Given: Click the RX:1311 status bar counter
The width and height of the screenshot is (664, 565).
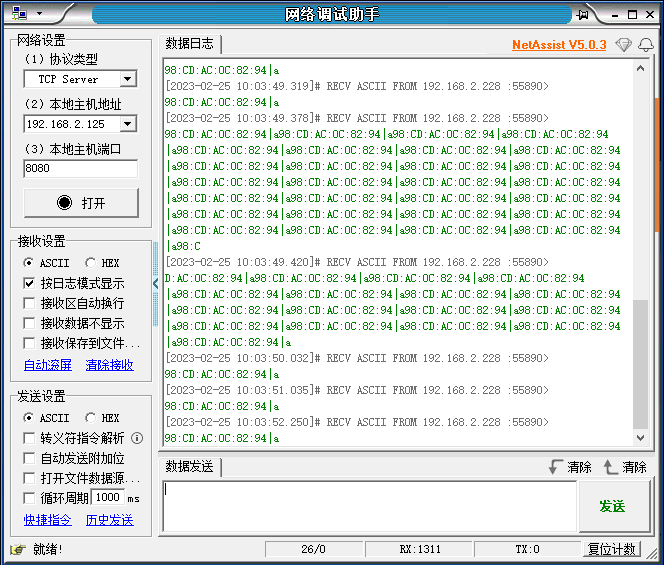Looking at the screenshot, I should [419, 549].
